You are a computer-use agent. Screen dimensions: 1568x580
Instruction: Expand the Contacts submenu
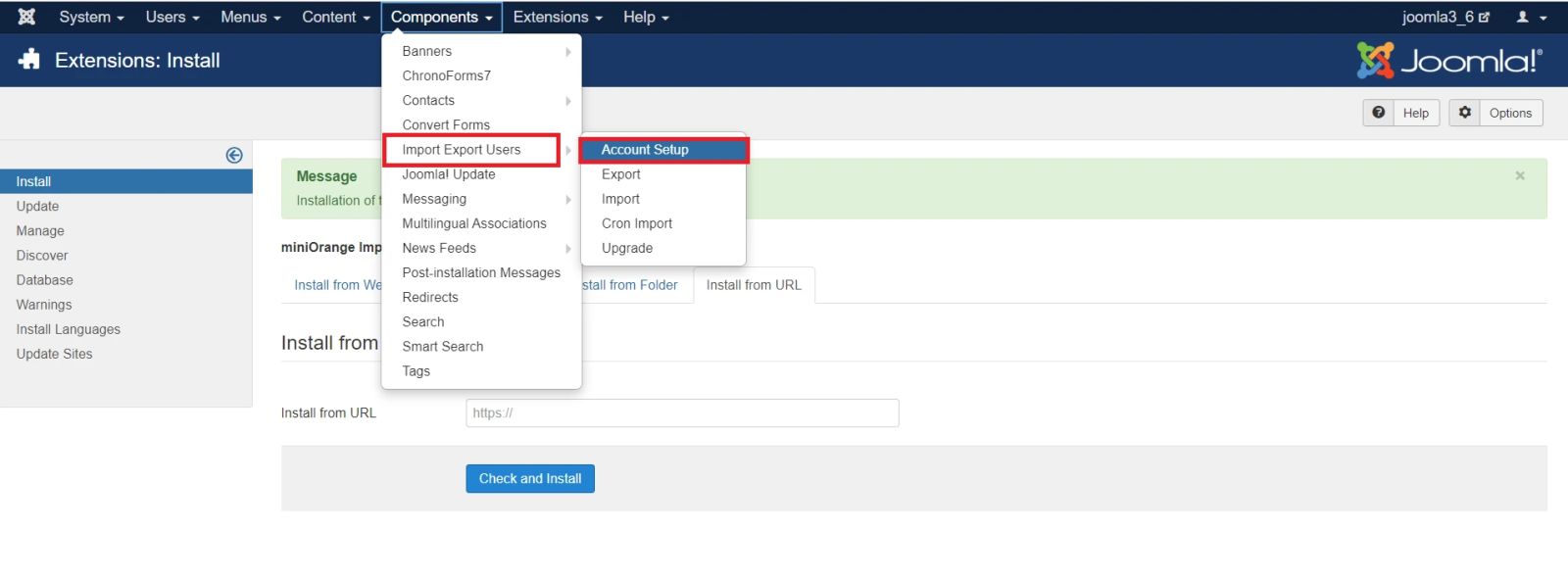point(481,100)
